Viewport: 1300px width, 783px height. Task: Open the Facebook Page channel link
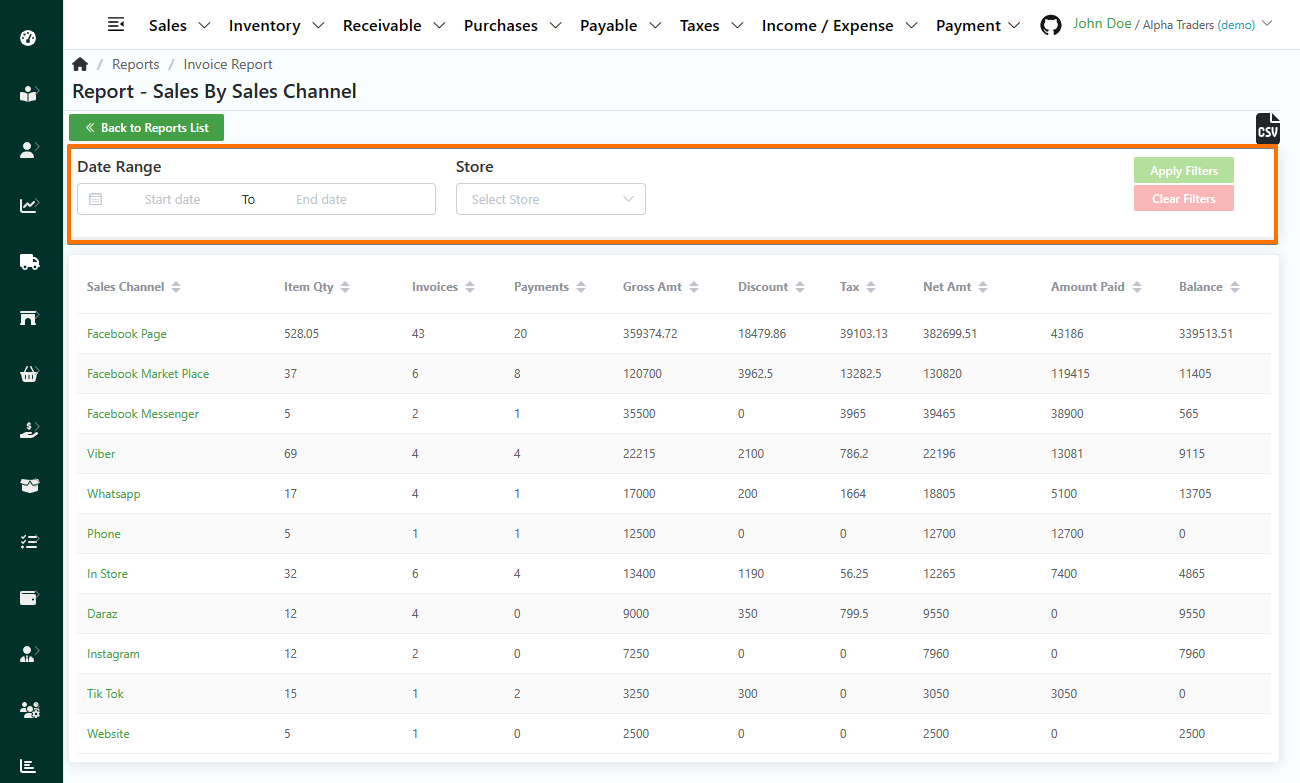pos(127,334)
